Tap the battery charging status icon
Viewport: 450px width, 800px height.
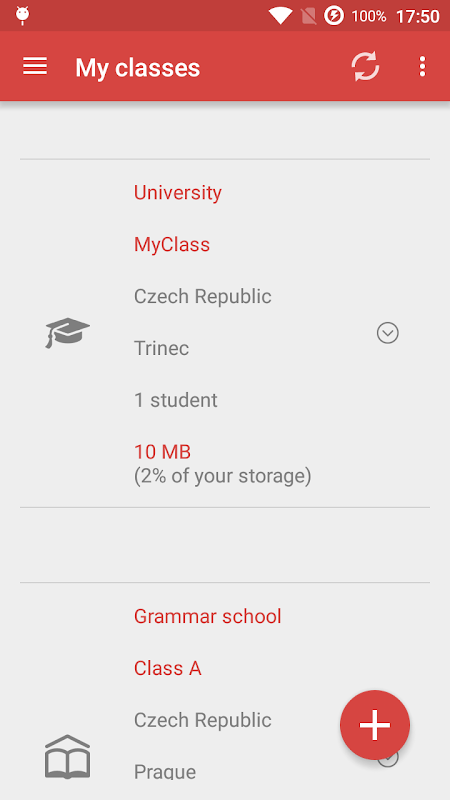pos(334,16)
